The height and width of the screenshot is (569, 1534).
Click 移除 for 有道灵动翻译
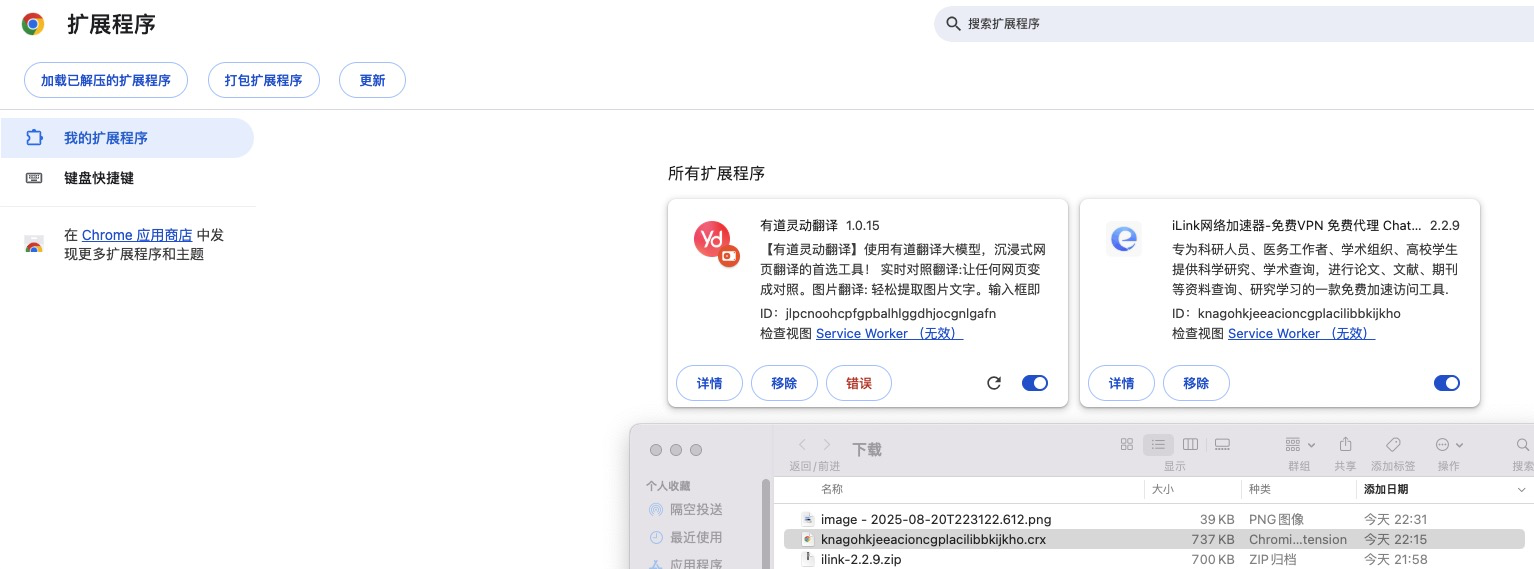pos(785,383)
